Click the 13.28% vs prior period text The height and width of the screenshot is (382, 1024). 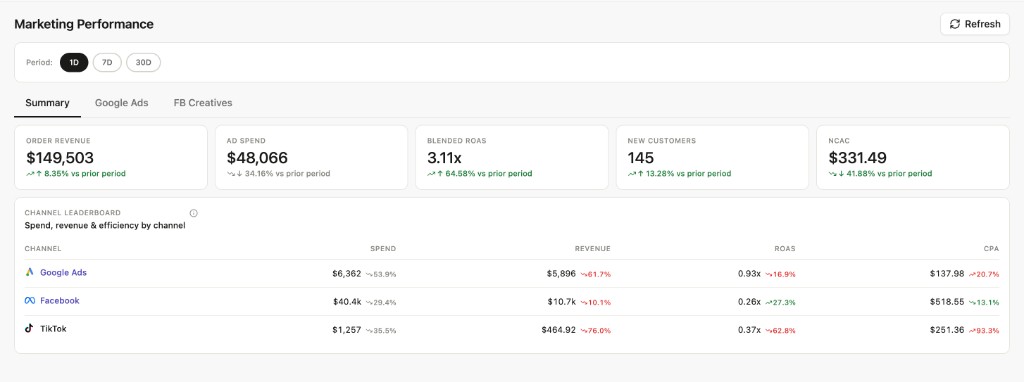coord(688,174)
